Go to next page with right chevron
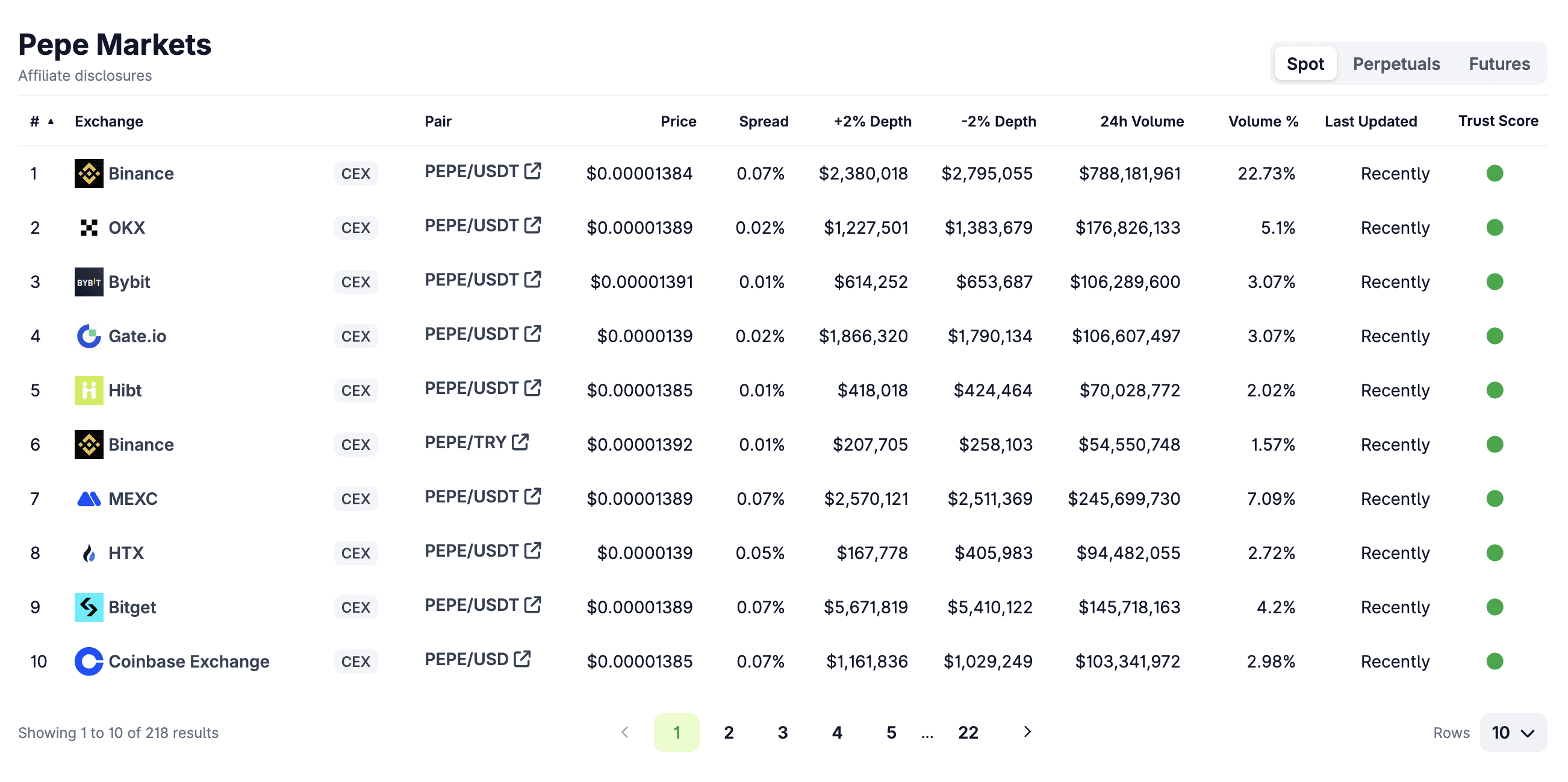The height and width of the screenshot is (782, 1568). [1027, 732]
